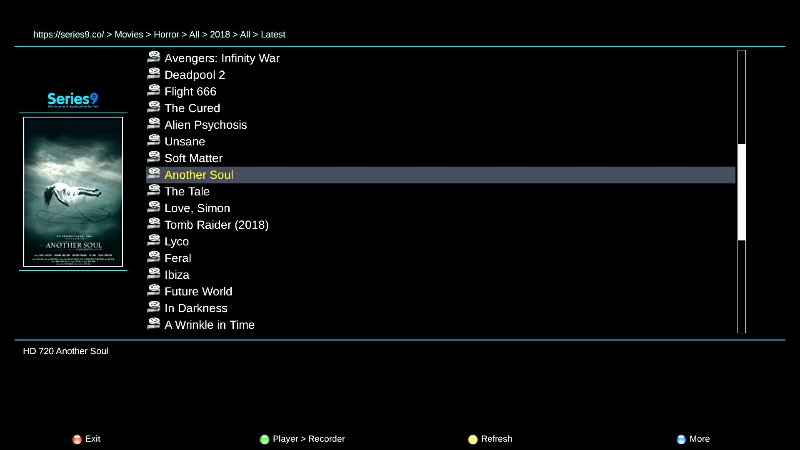The width and height of the screenshot is (800, 450).
Task: Open Lyco movie entry
Action: point(177,242)
